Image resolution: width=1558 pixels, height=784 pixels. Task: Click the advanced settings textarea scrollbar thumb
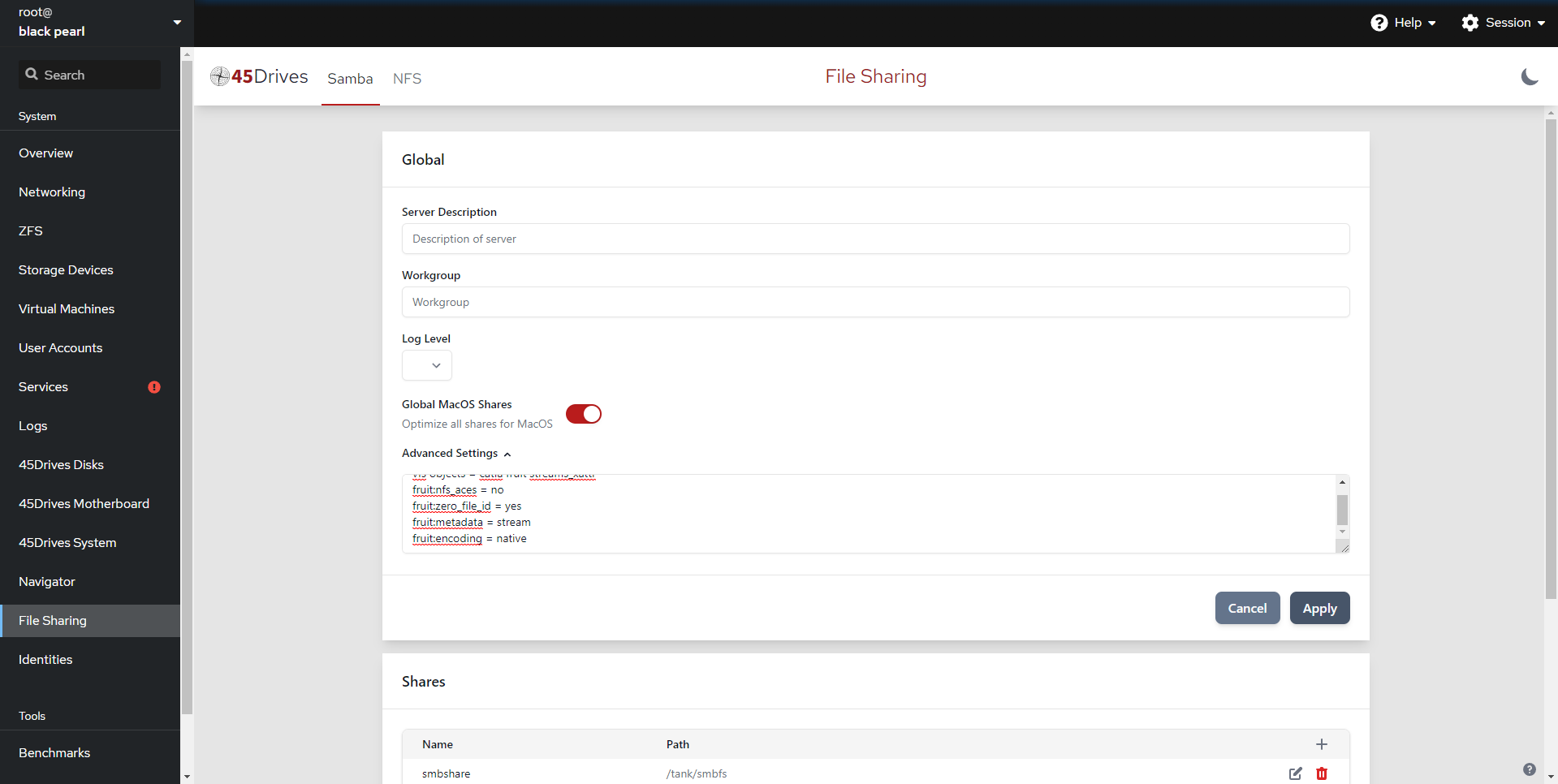(x=1342, y=510)
